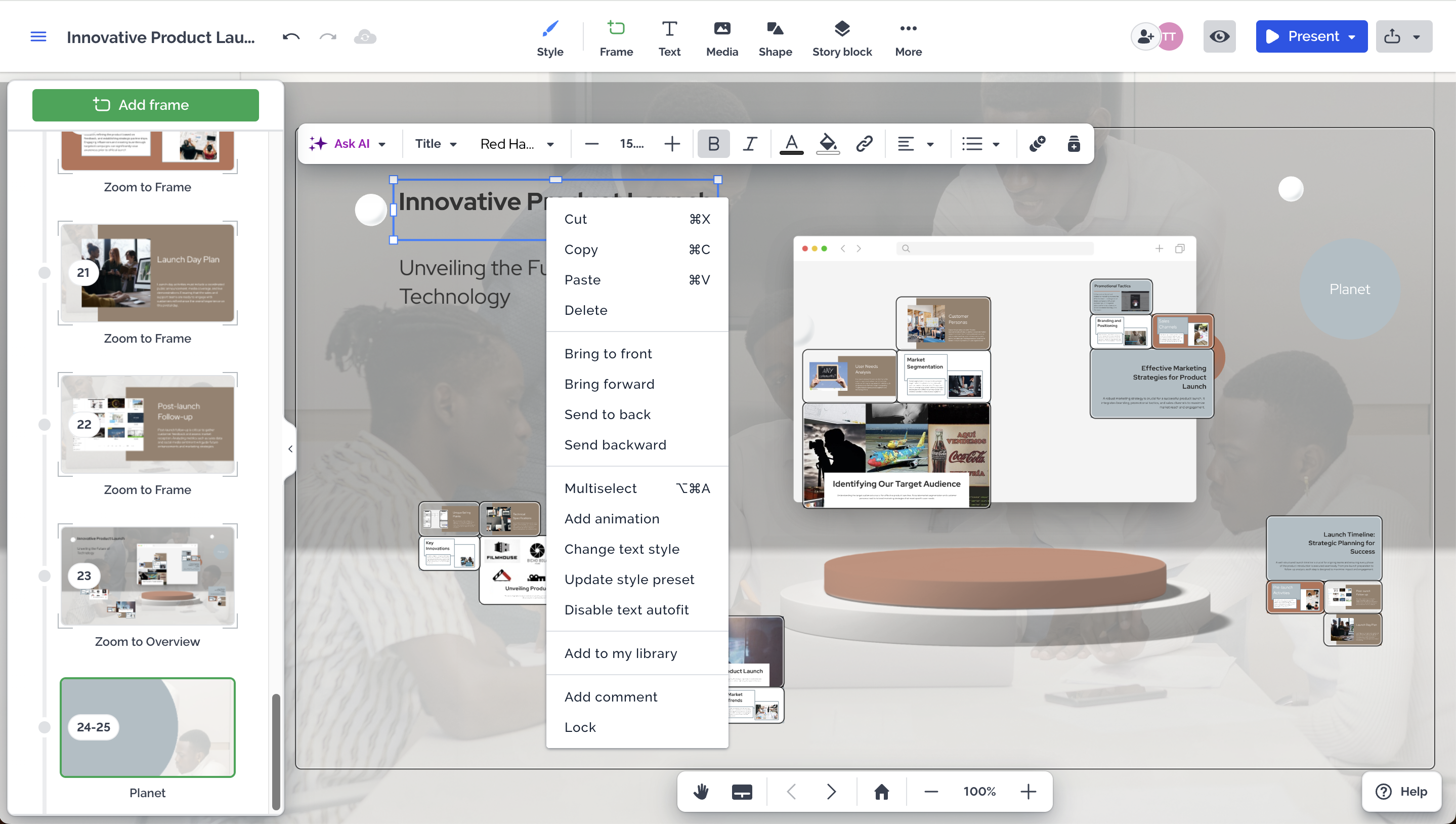Undo the last action

coord(291,37)
